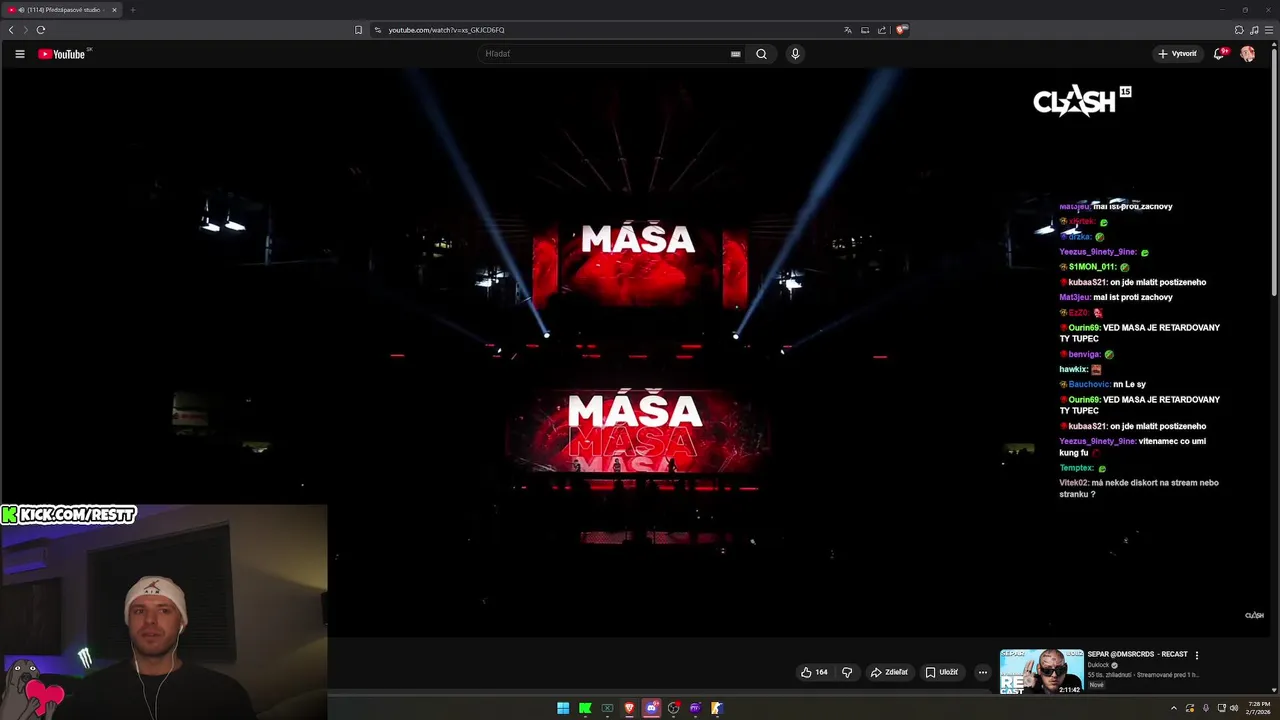The width and height of the screenshot is (1280, 720).
Task: Open the SEPAR @DMSRCRDS - RECAST title
Action: 1137,654
